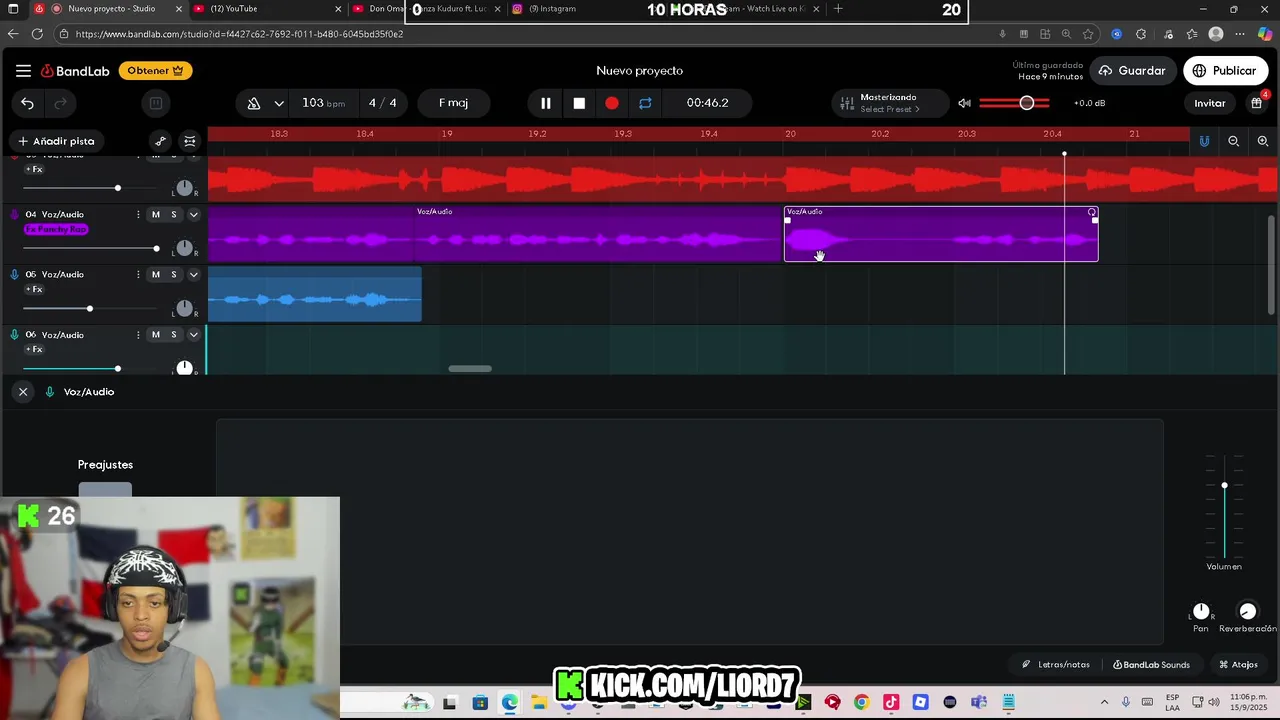Image resolution: width=1280 pixels, height=720 pixels.
Task: Click the loop handle on selected purple clip
Action: [x=1092, y=212]
